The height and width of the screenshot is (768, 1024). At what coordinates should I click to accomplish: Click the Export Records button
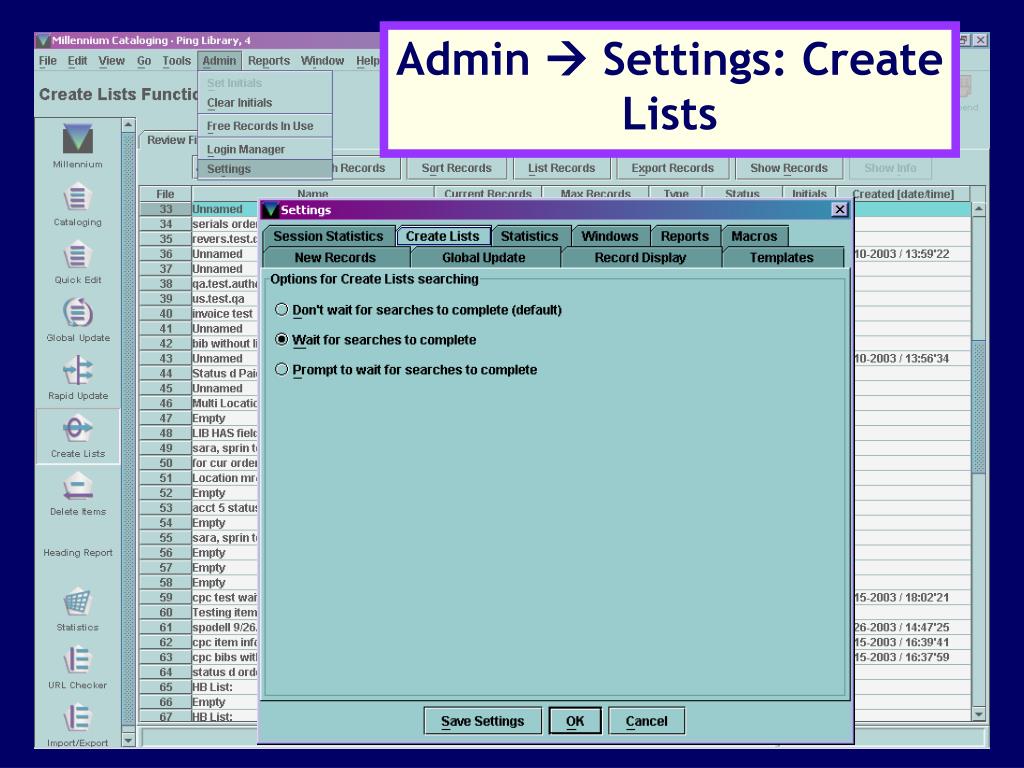[x=673, y=168]
